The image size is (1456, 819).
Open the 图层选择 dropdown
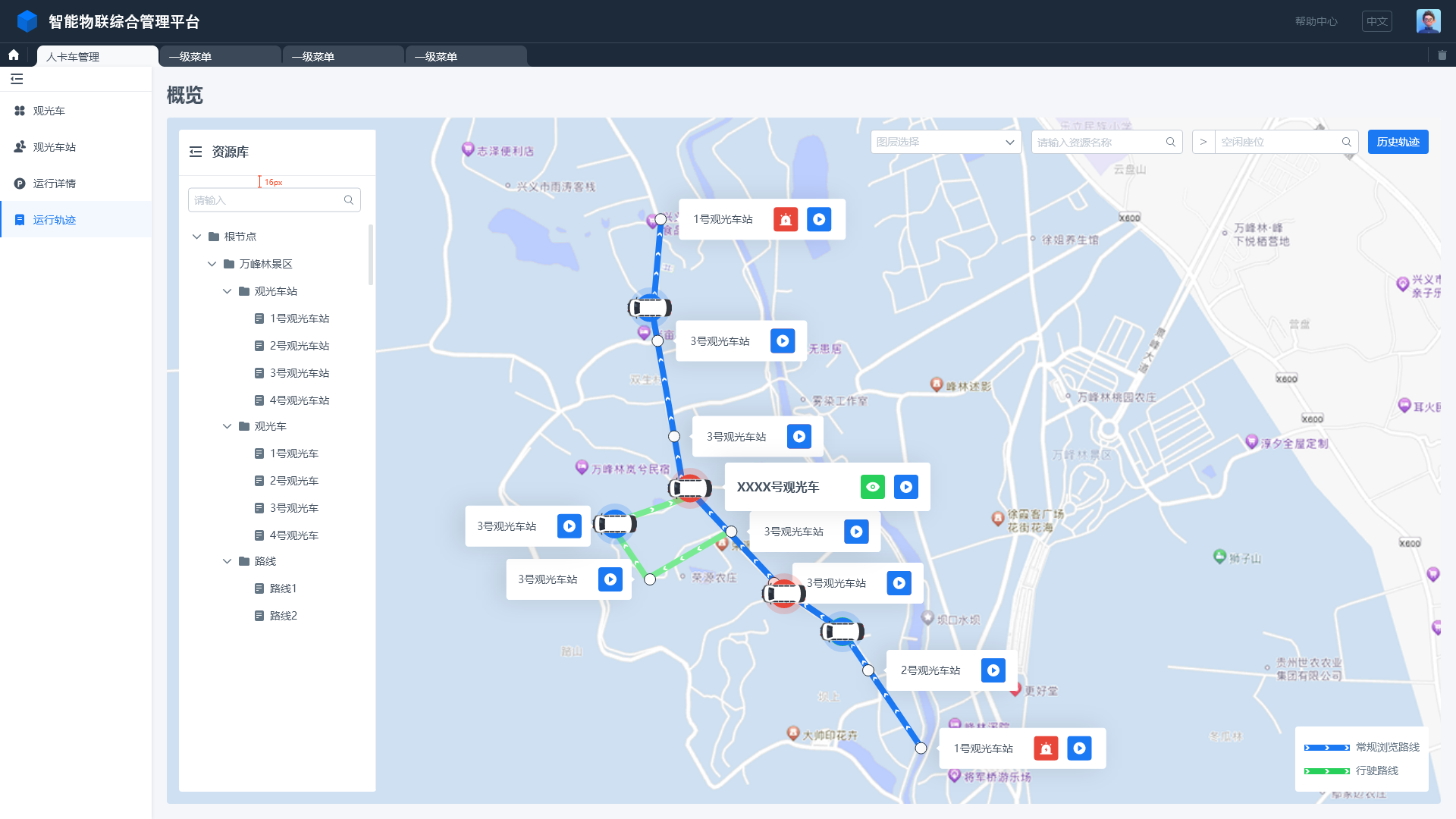pos(945,142)
